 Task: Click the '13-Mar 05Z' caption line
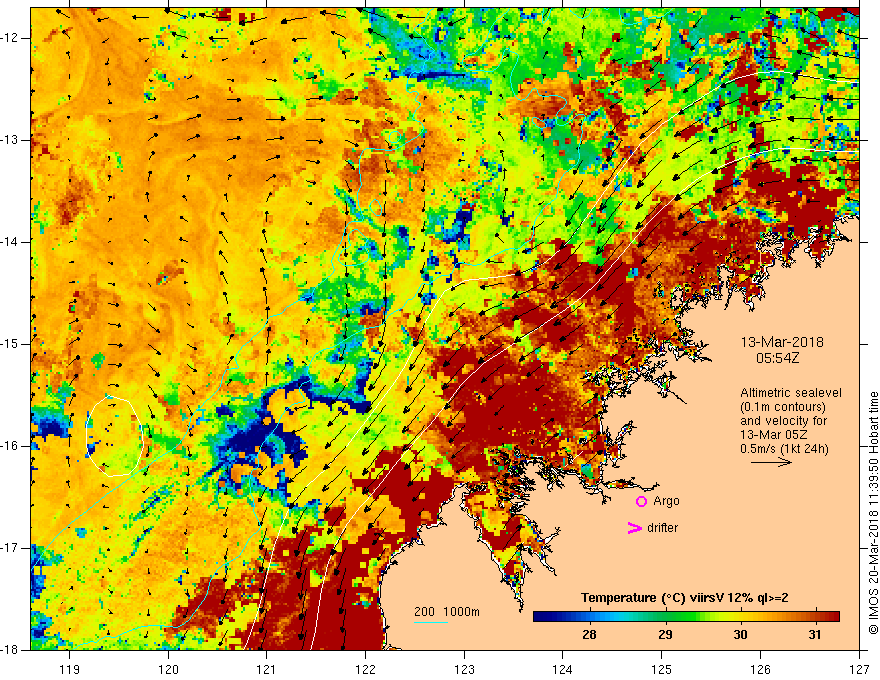coord(776,435)
